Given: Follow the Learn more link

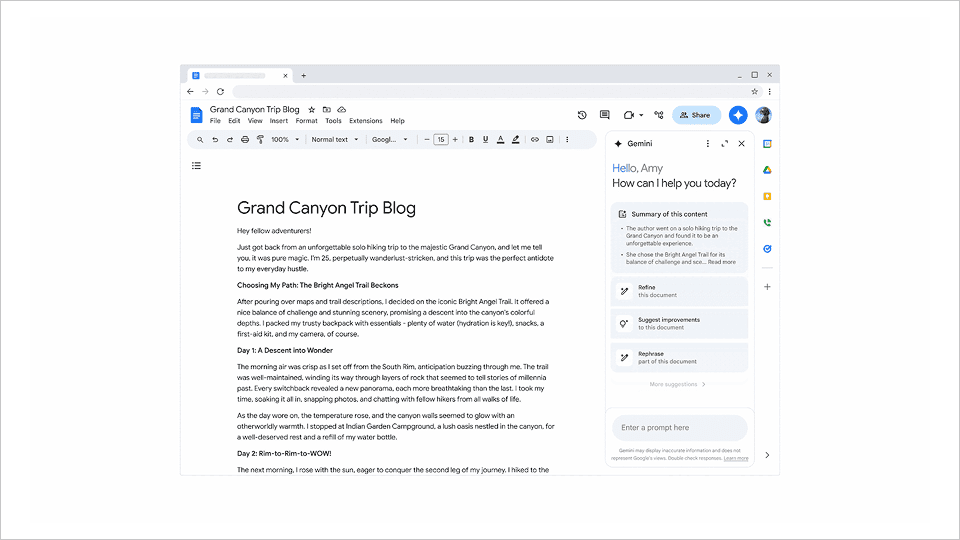Looking at the screenshot, I should click(735, 458).
